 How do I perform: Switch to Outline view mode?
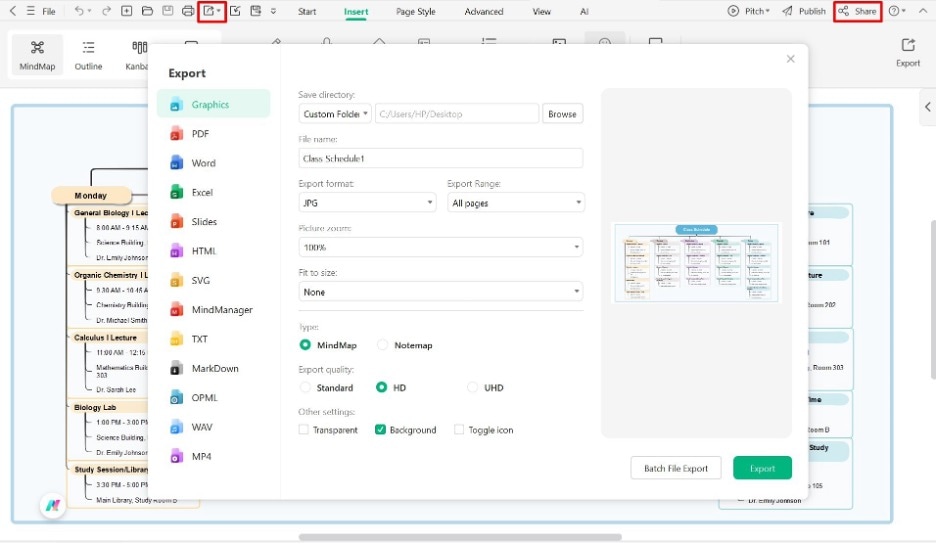tap(88, 54)
